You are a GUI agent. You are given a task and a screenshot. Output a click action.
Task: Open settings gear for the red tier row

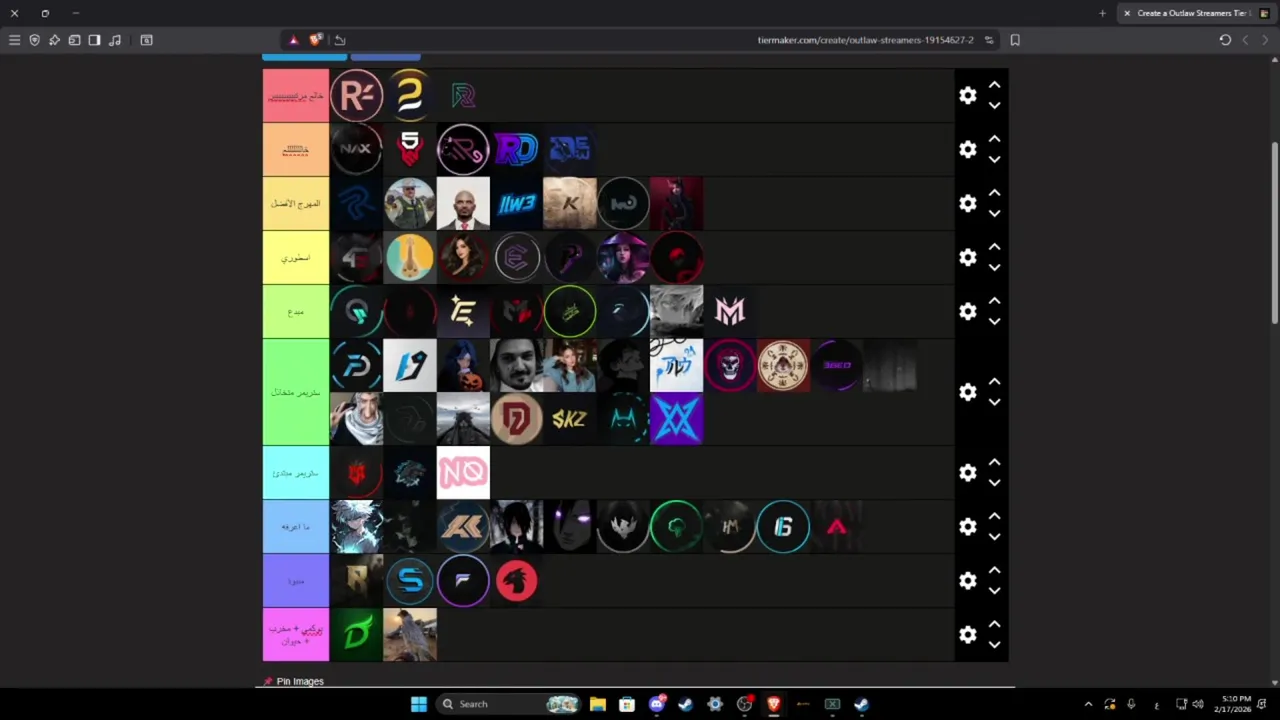967,95
